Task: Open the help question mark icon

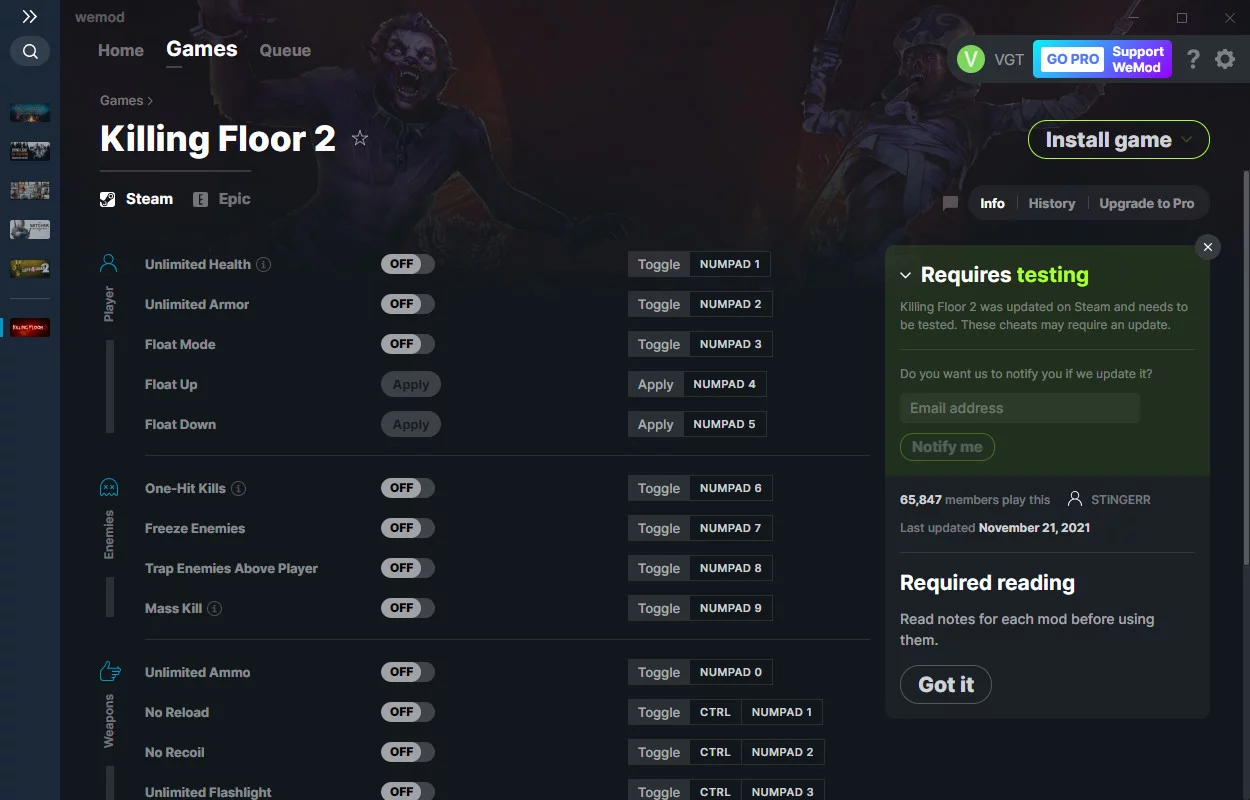Action: click(1193, 59)
